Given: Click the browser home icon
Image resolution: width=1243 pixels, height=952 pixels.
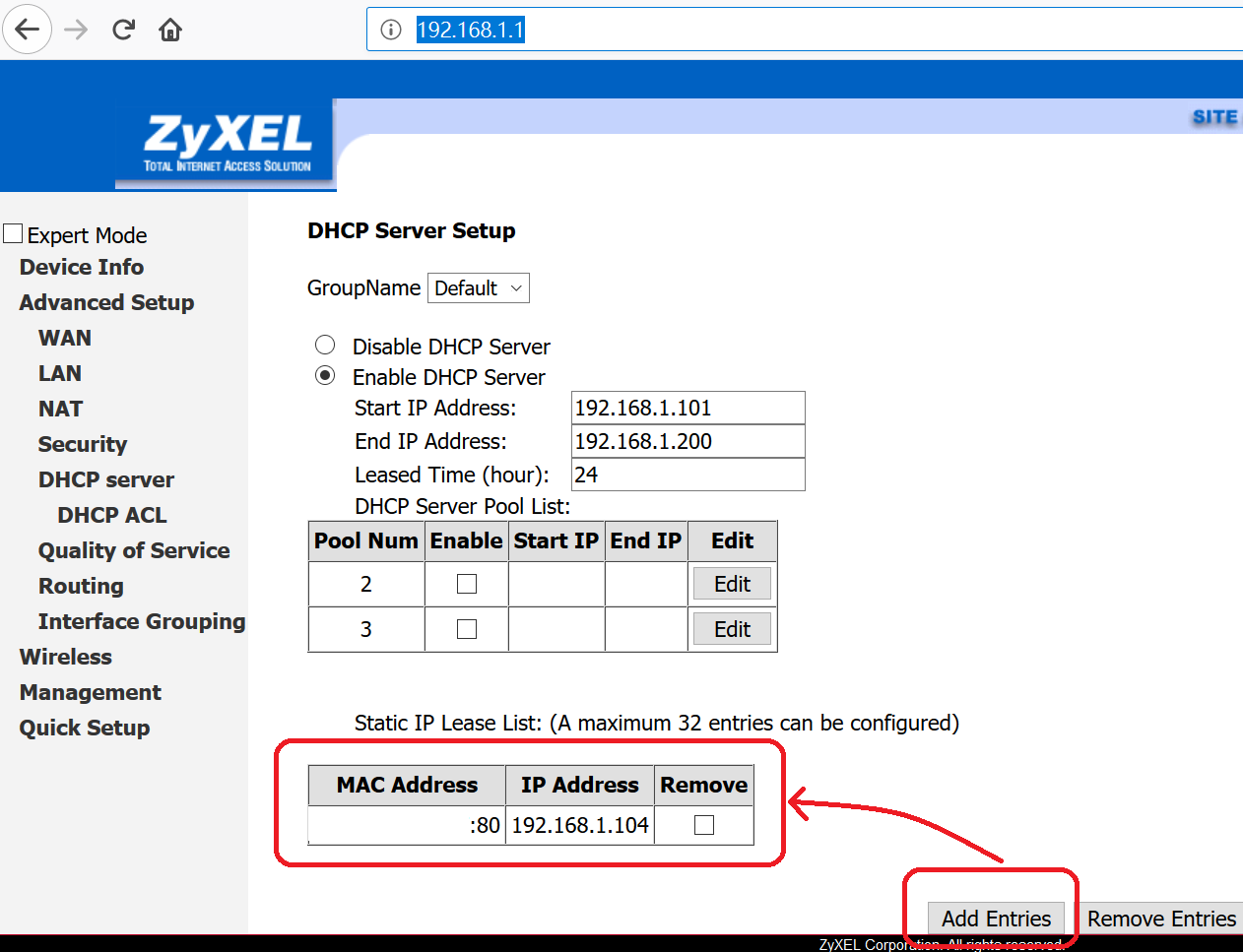Looking at the screenshot, I should 169,30.
